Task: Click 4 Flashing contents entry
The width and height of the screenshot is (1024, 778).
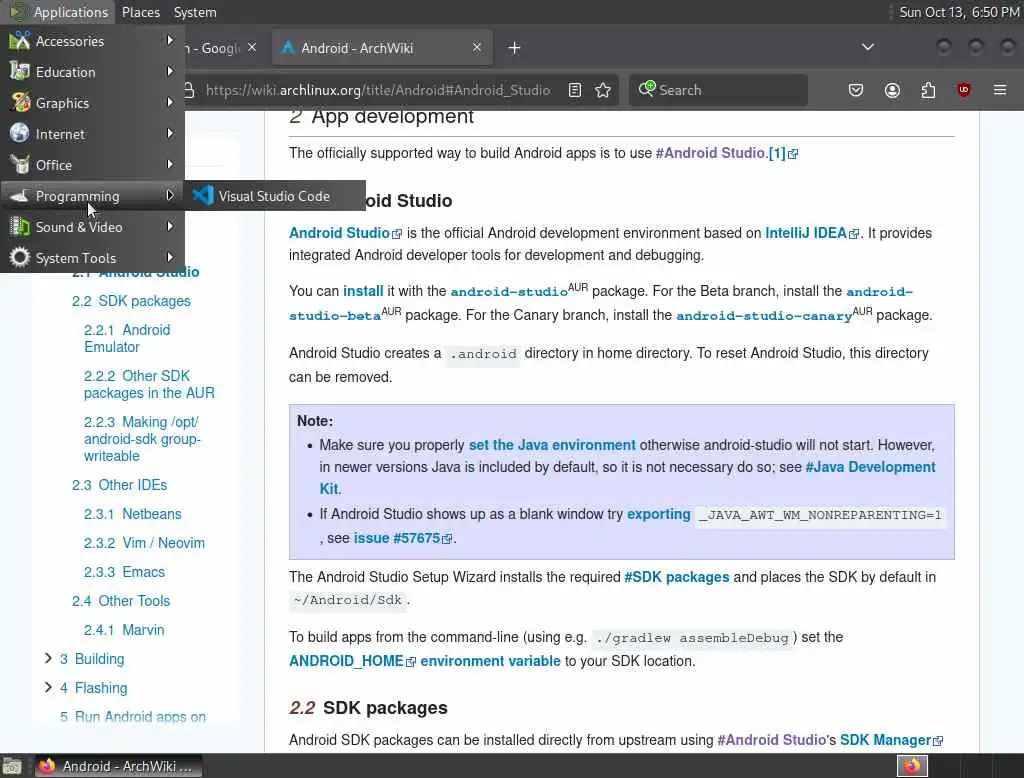Action: [x=94, y=688]
